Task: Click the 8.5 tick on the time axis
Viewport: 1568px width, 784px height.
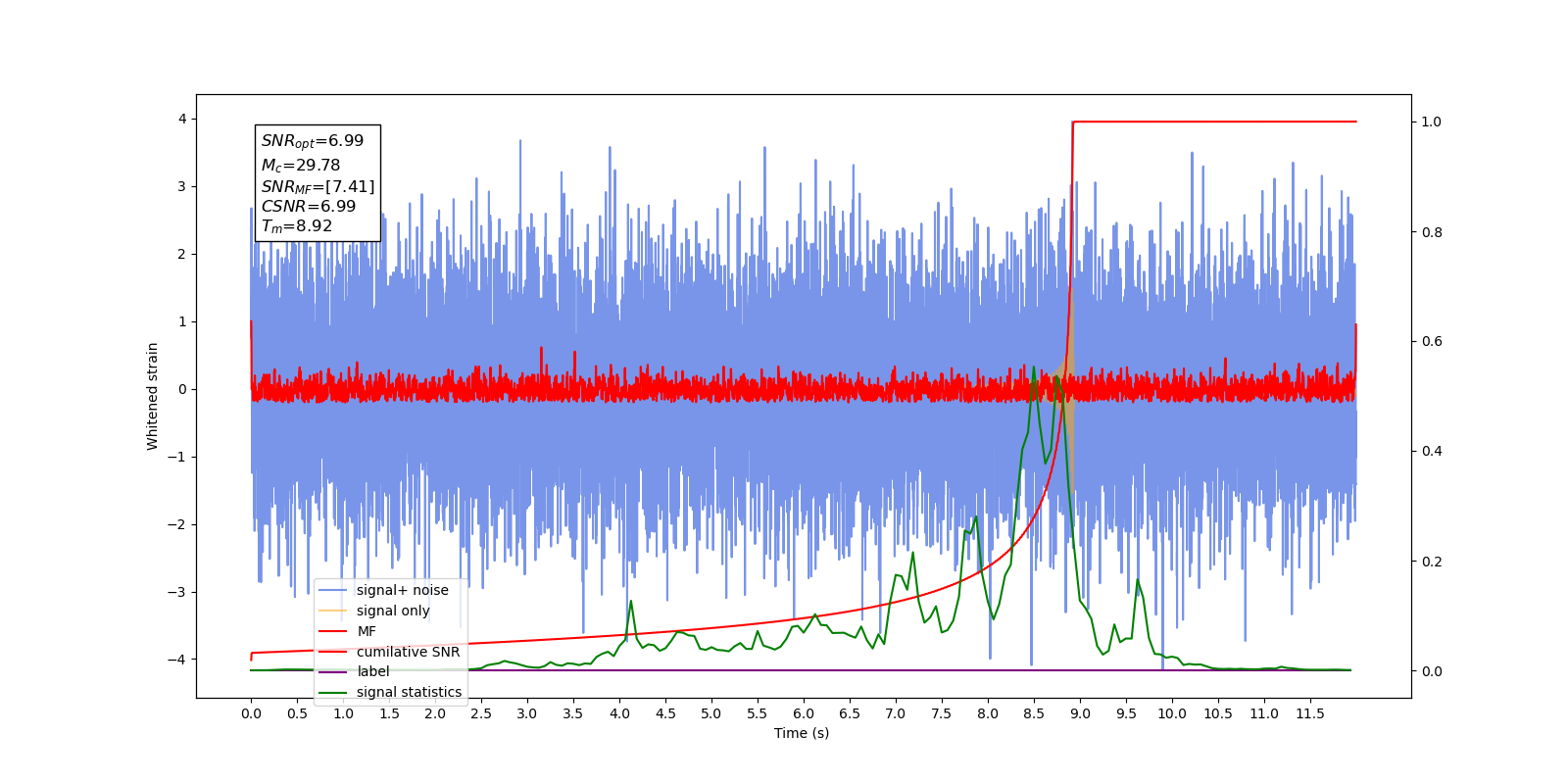Action: (x=1034, y=713)
